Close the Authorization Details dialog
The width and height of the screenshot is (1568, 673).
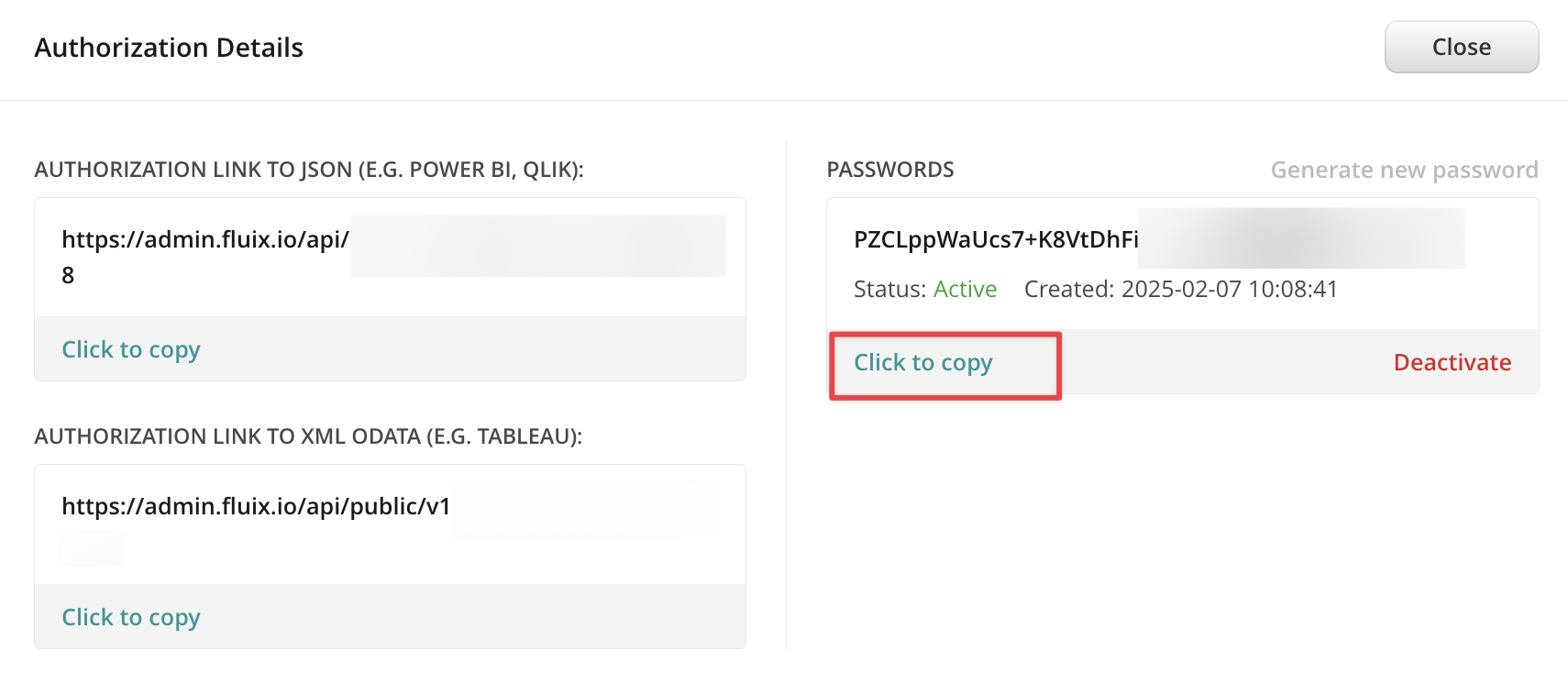click(x=1461, y=47)
